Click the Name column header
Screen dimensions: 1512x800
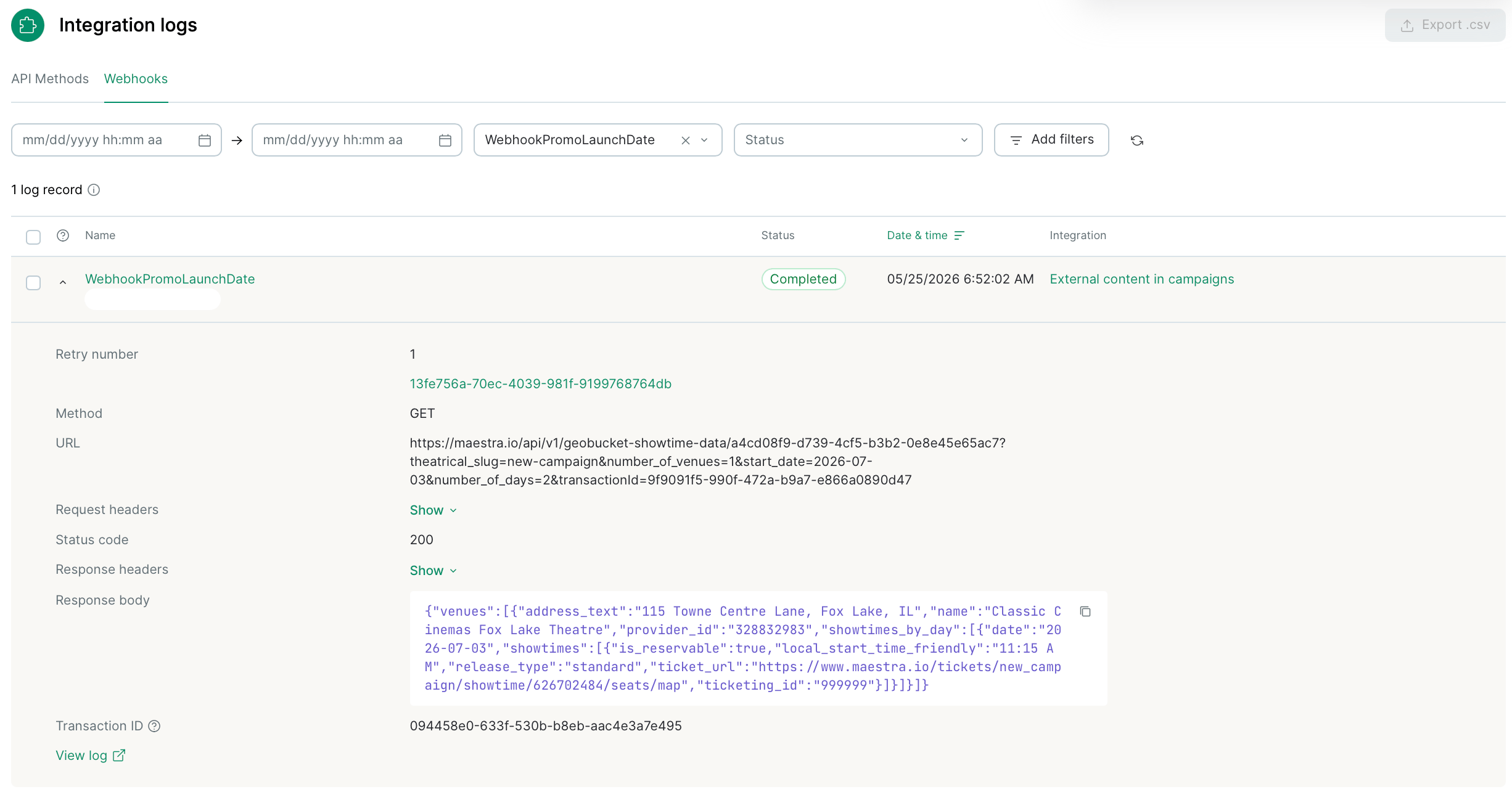(100, 235)
